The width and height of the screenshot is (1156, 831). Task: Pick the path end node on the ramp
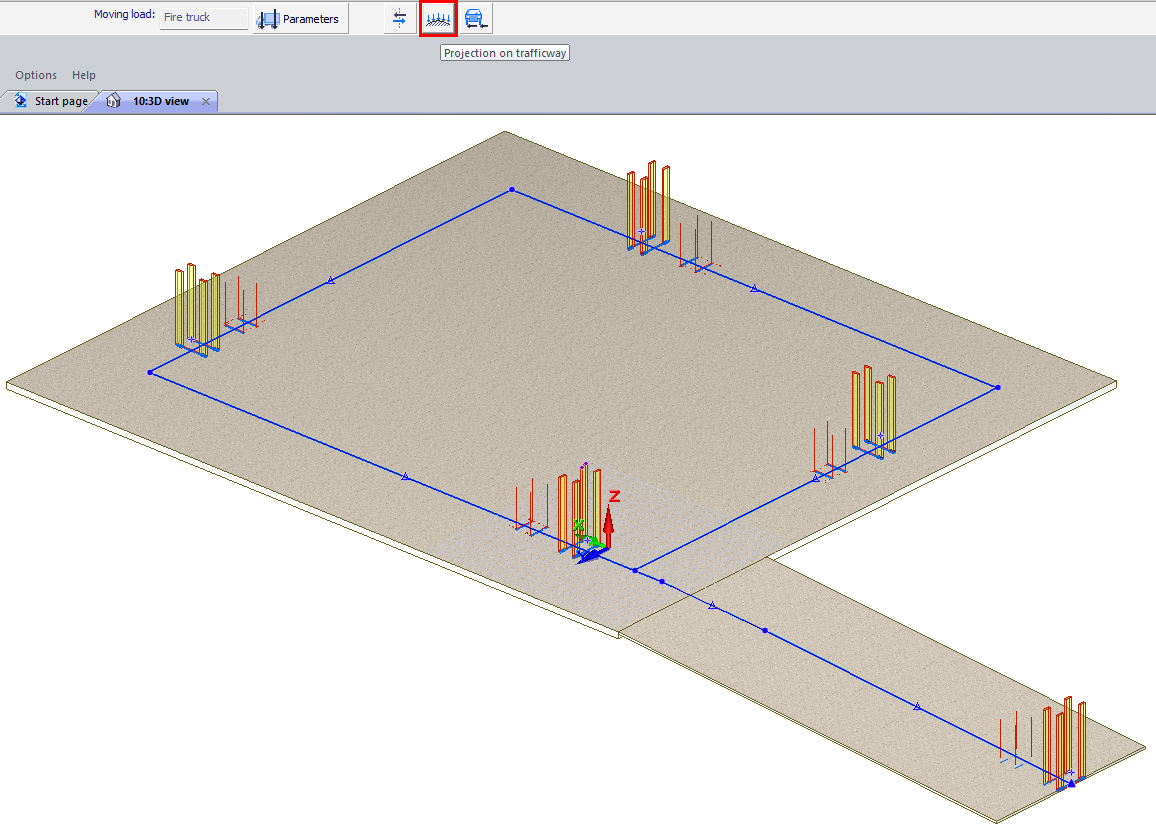(x=1071, y=784)
